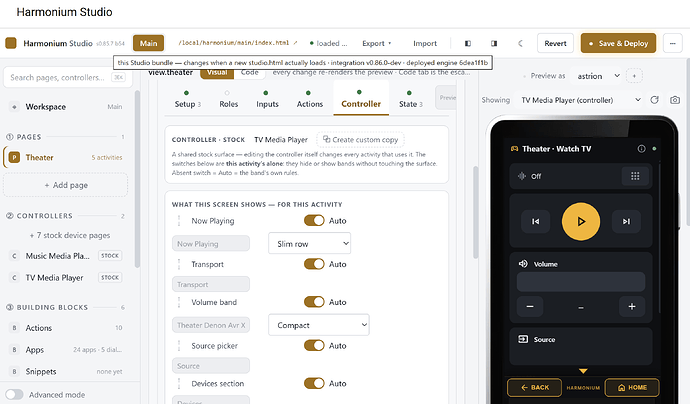Click next track button in preview
This screenshot has width=690, height=404.
(x=626, y=221)
